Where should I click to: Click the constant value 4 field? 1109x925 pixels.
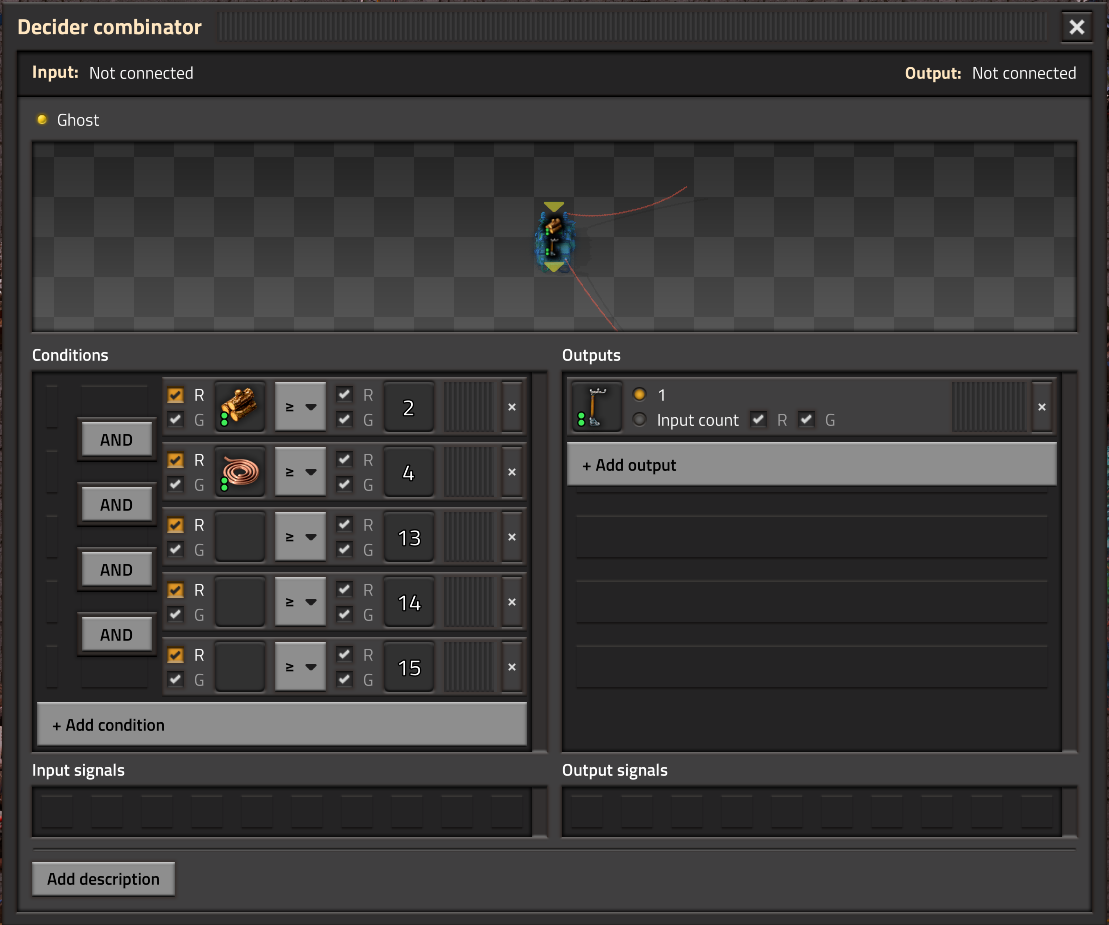[x=409, y=472]
